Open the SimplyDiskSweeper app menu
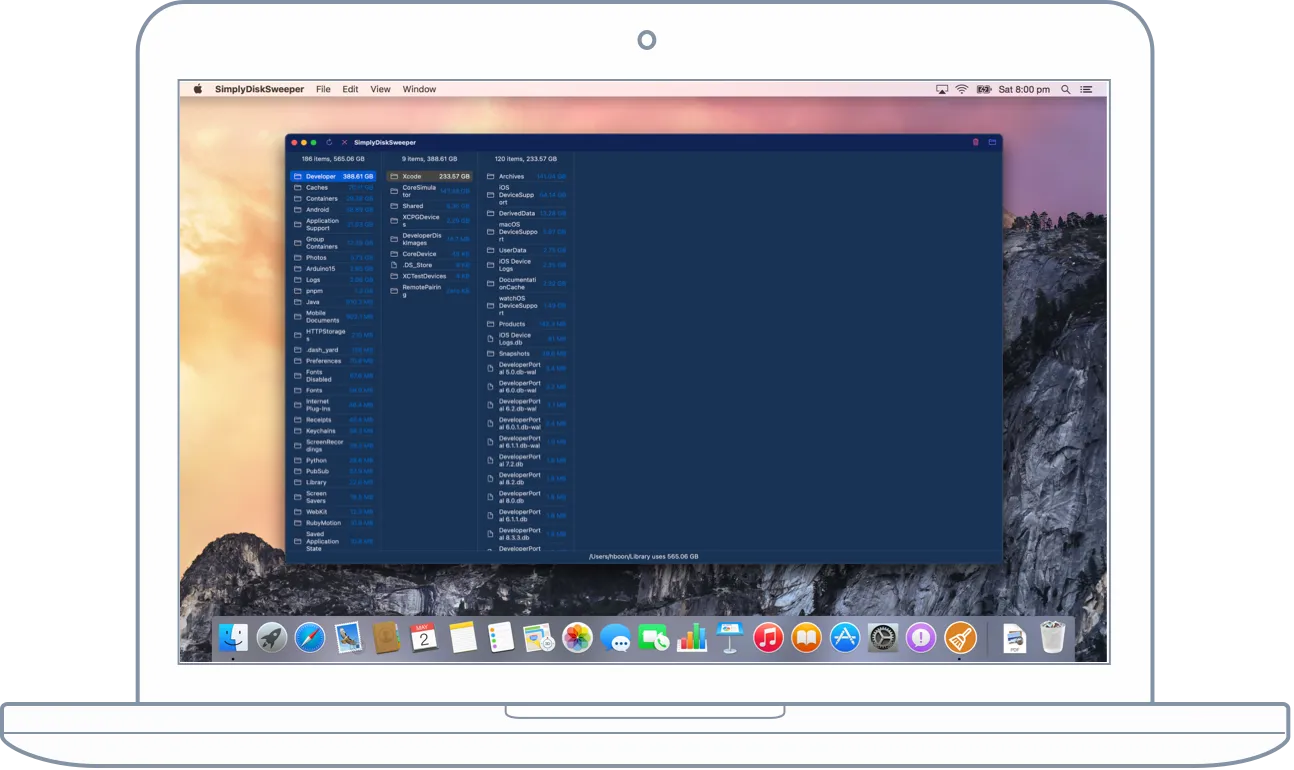 tap(259, 89)
